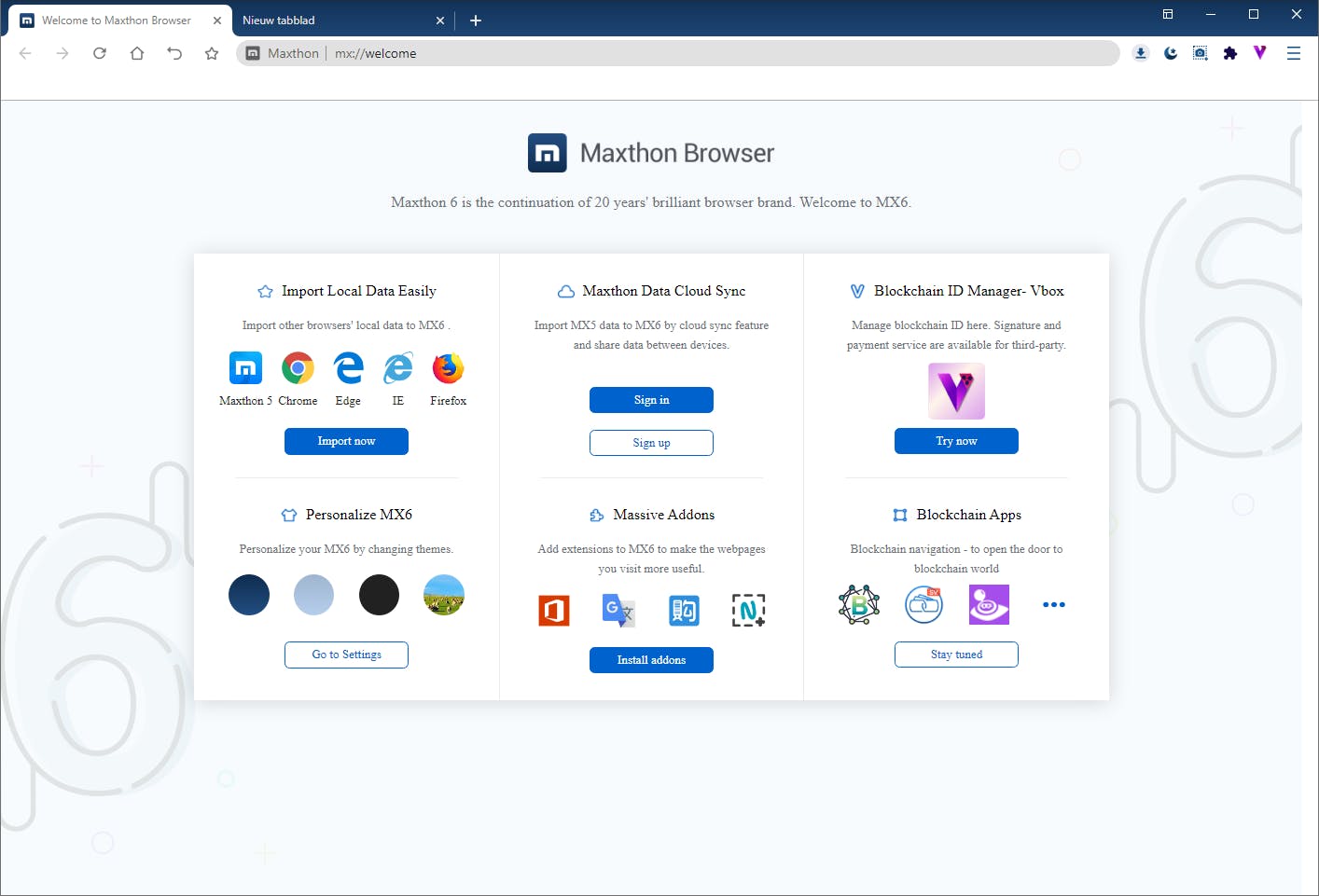Click the Stay tuned button
1319x896 pixels.
(956, 655)
